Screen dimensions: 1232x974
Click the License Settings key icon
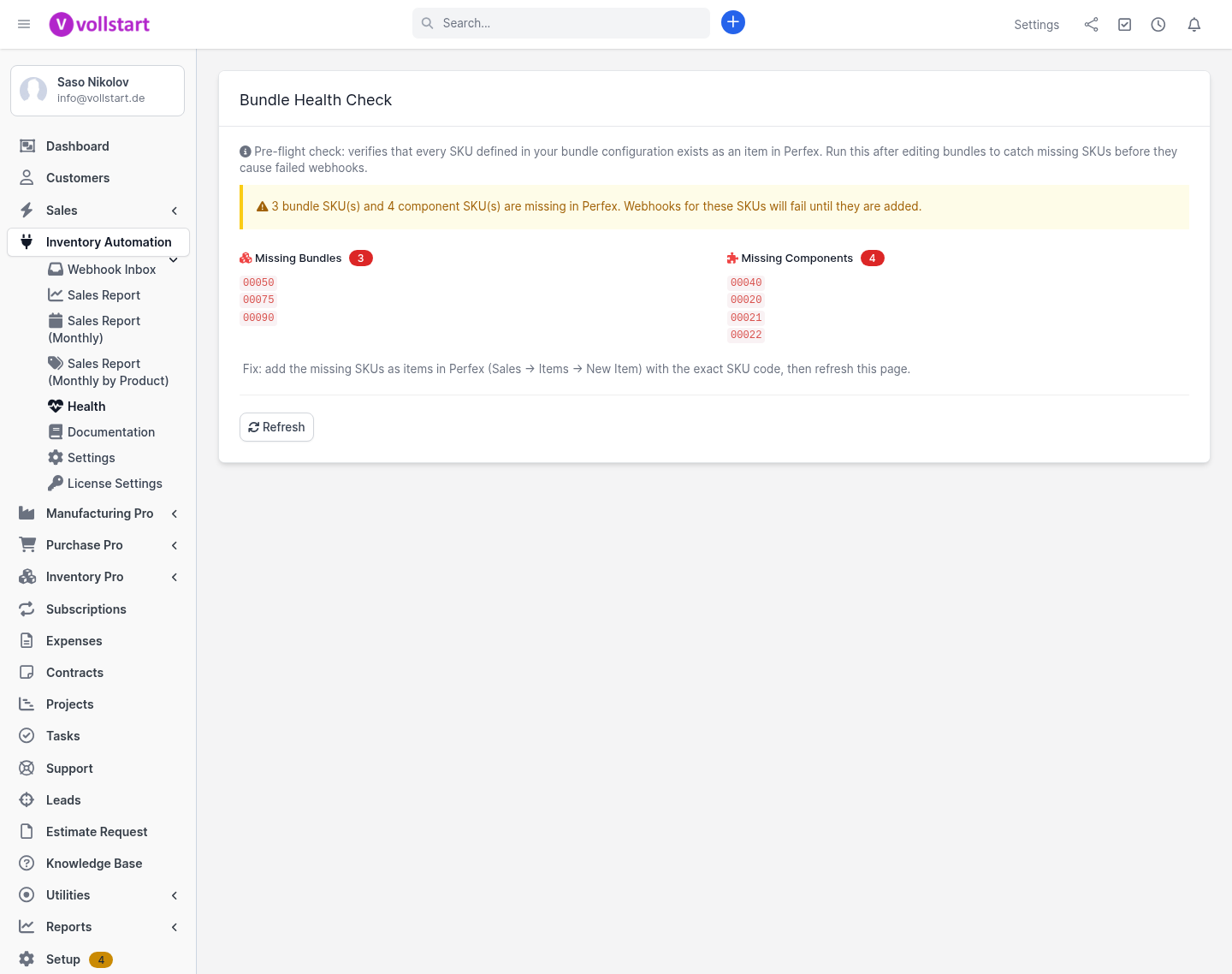[x=56, y=483]
